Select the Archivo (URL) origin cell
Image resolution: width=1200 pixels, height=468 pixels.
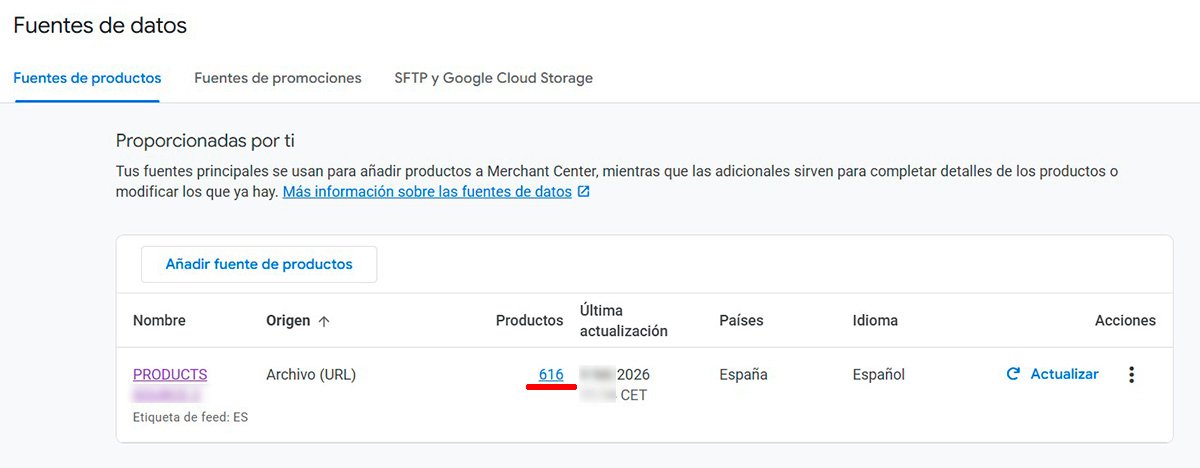311,375
